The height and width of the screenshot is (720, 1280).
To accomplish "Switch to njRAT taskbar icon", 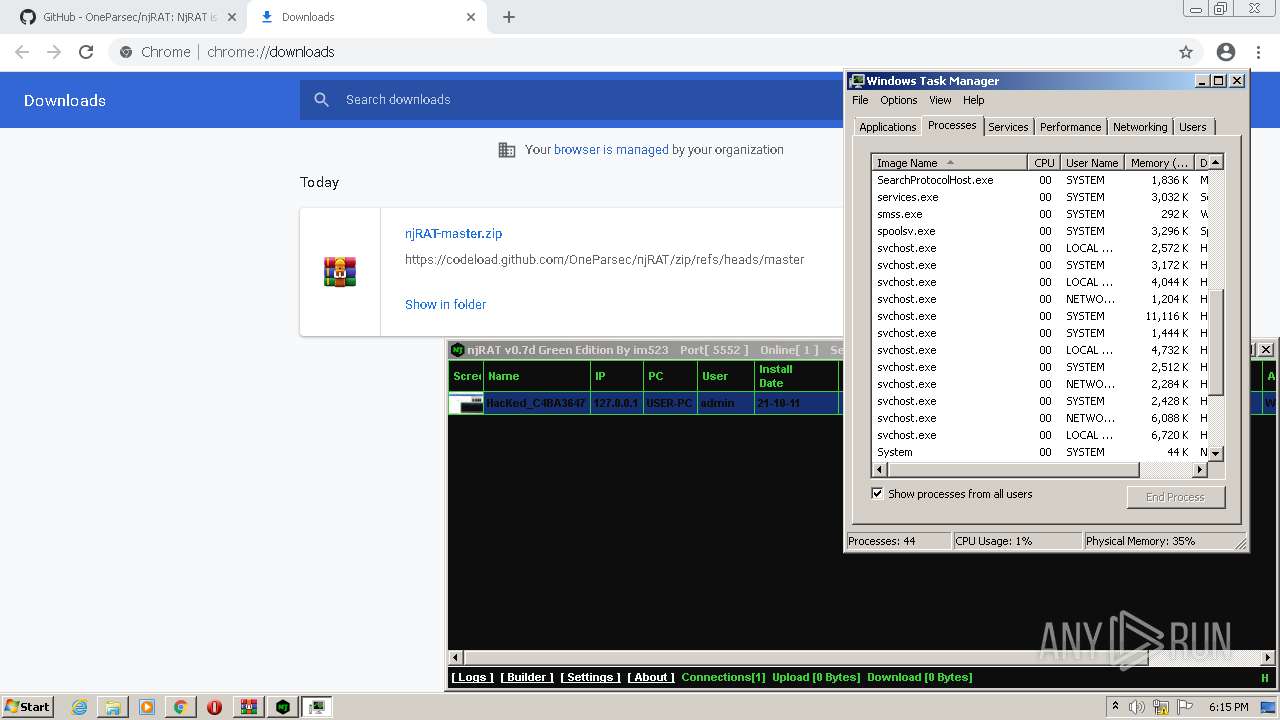I will coord(283,707).
